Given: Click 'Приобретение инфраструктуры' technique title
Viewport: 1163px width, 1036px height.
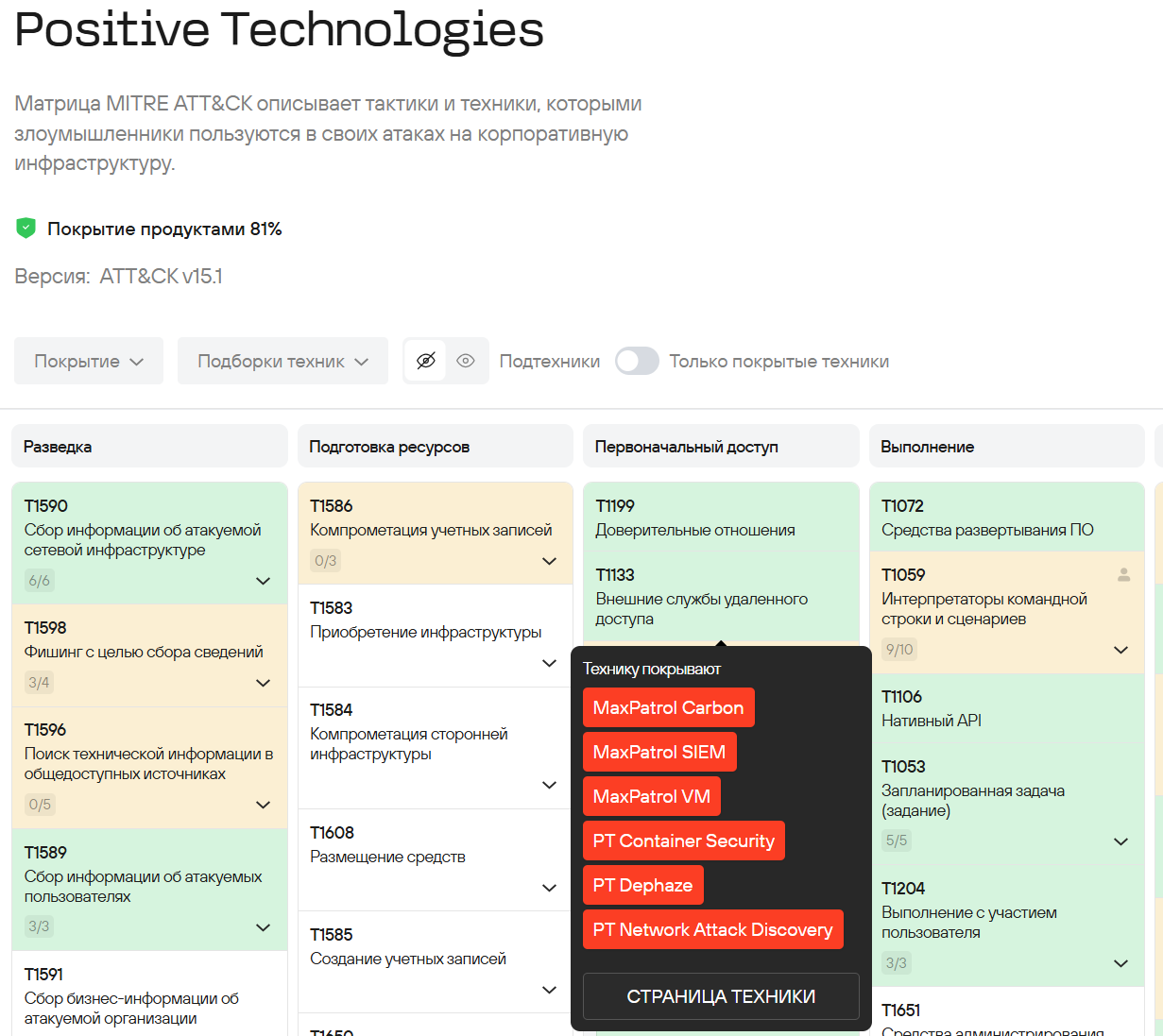Looking at the screenshot, I should point(426,632).
